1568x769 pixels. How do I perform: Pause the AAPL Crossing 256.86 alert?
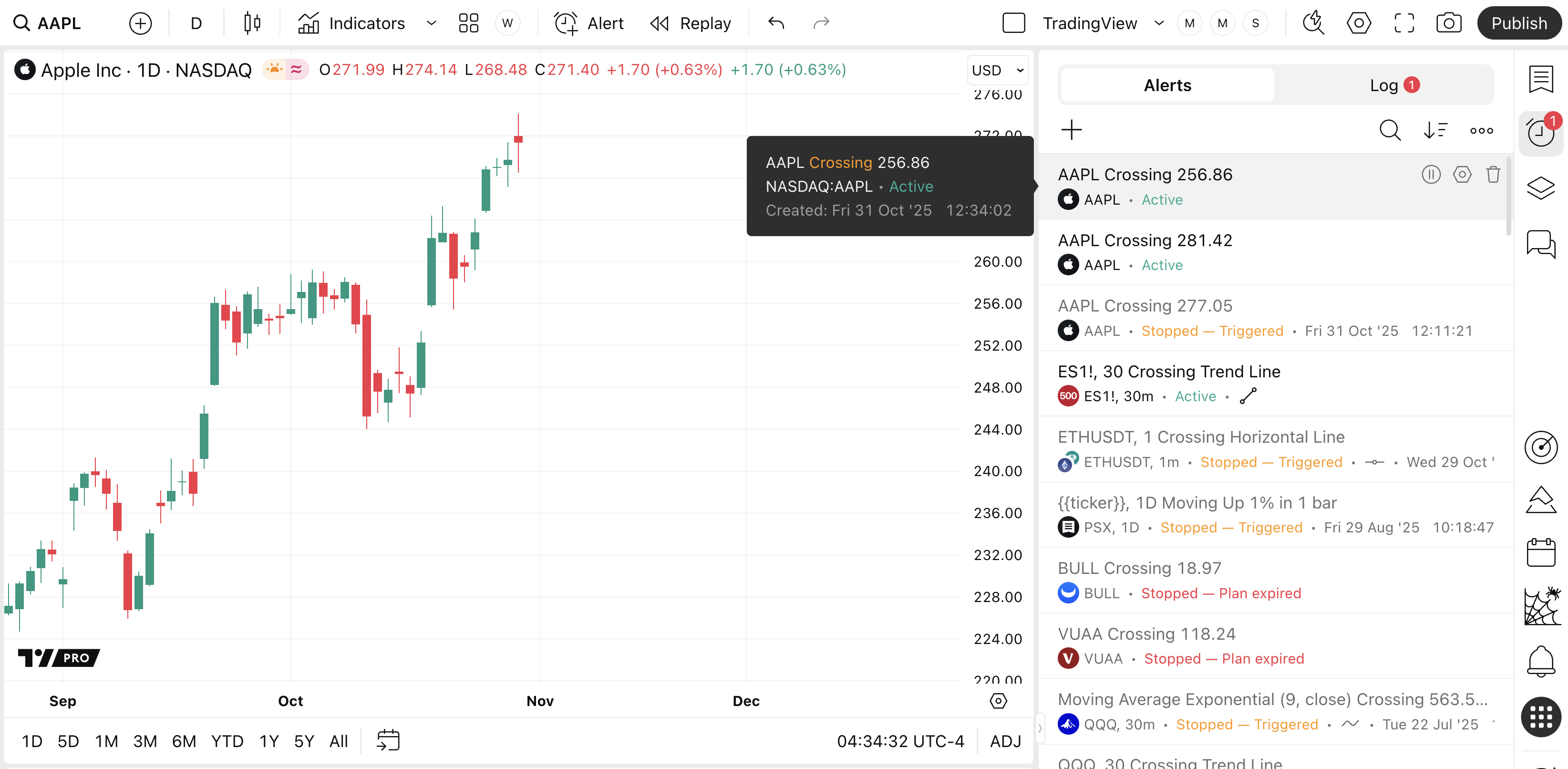(1431, 175)
